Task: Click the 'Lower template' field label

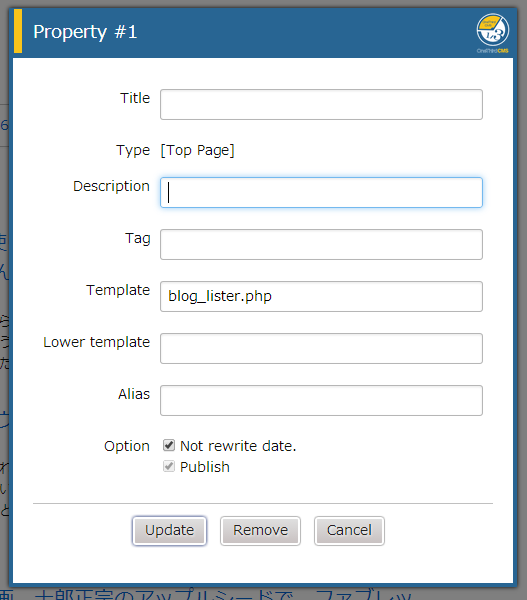Action: 96,342
